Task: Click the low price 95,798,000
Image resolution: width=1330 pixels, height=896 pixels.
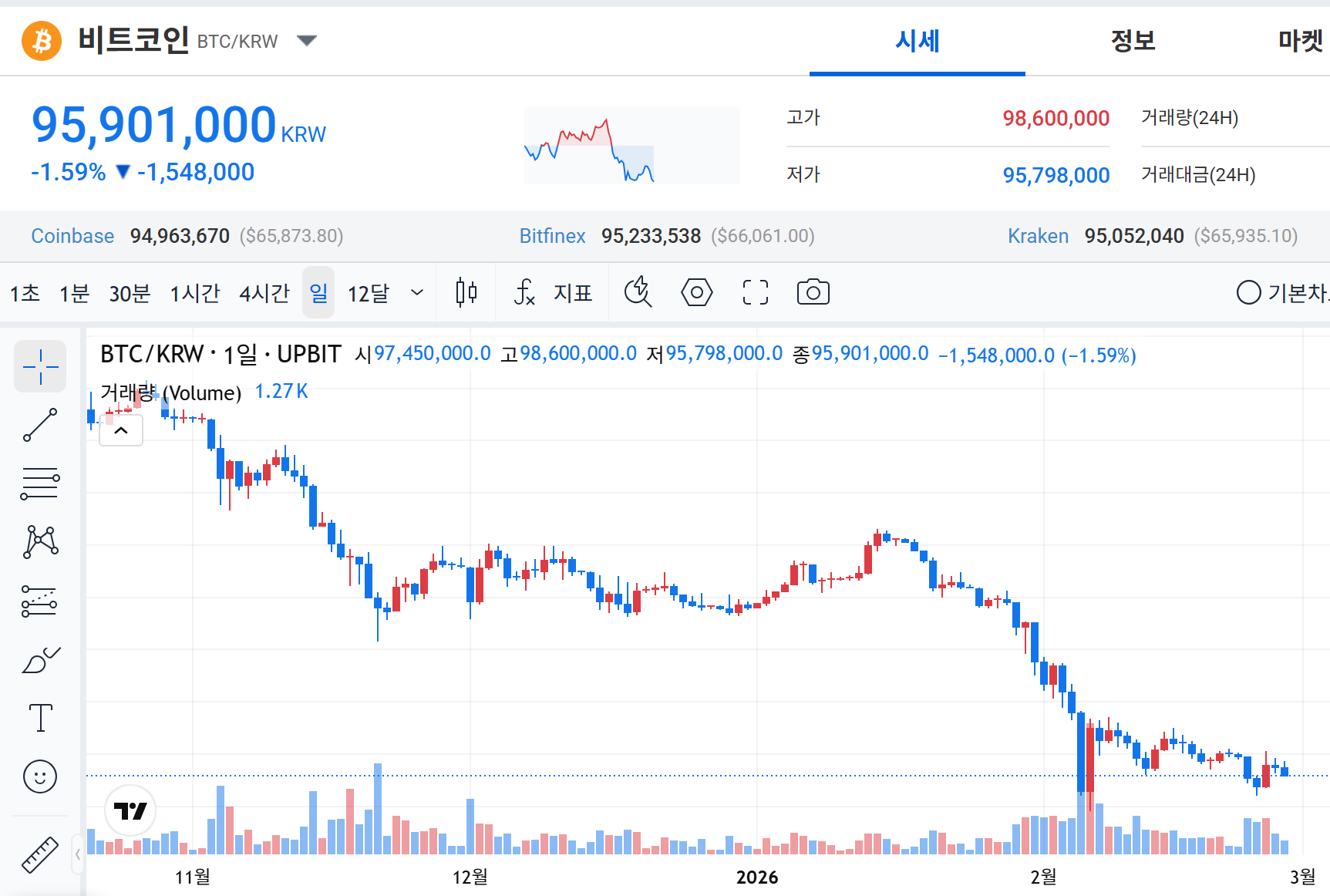Action: pos(1056,175)
